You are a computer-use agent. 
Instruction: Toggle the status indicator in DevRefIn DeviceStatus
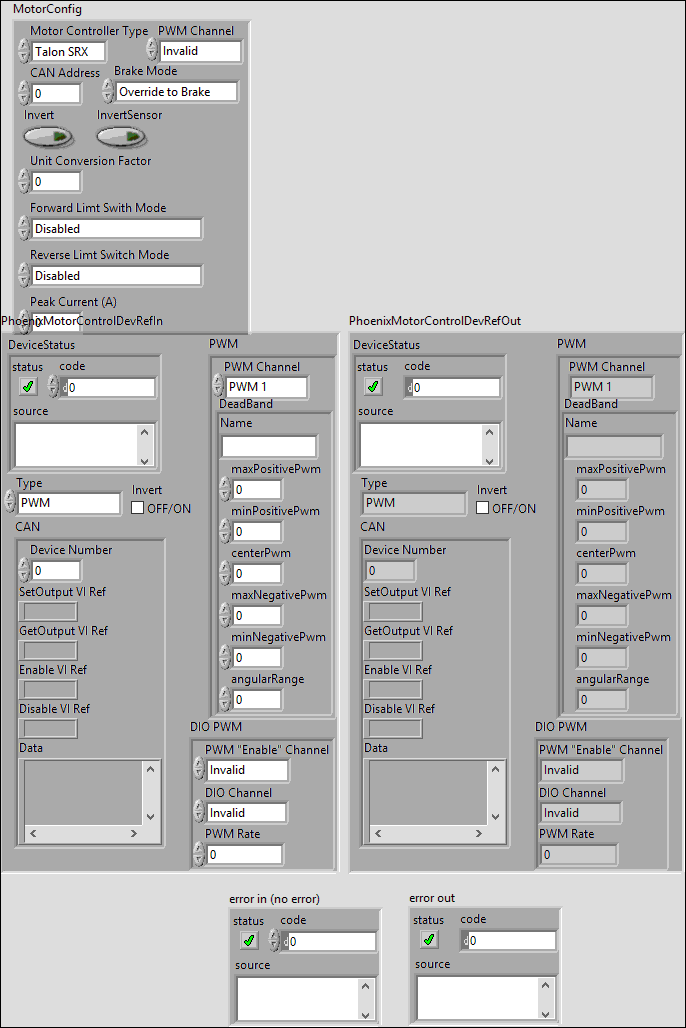[x=28, y=387]
